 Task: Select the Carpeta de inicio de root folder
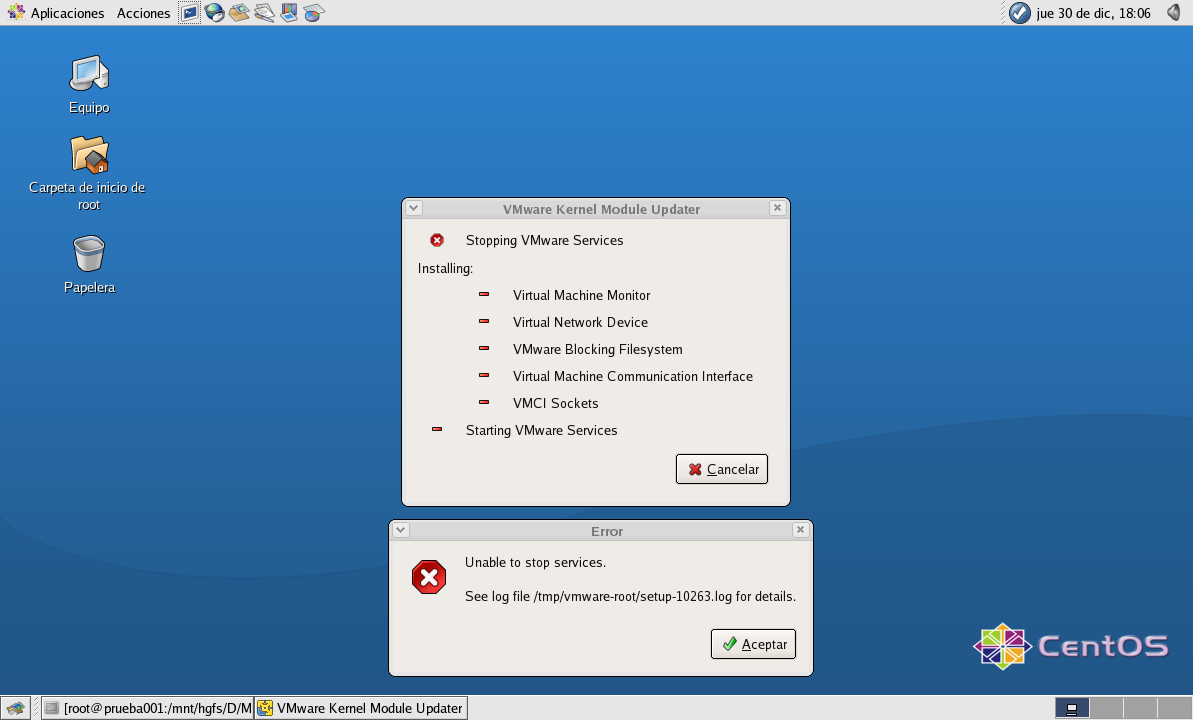point(88,173)
